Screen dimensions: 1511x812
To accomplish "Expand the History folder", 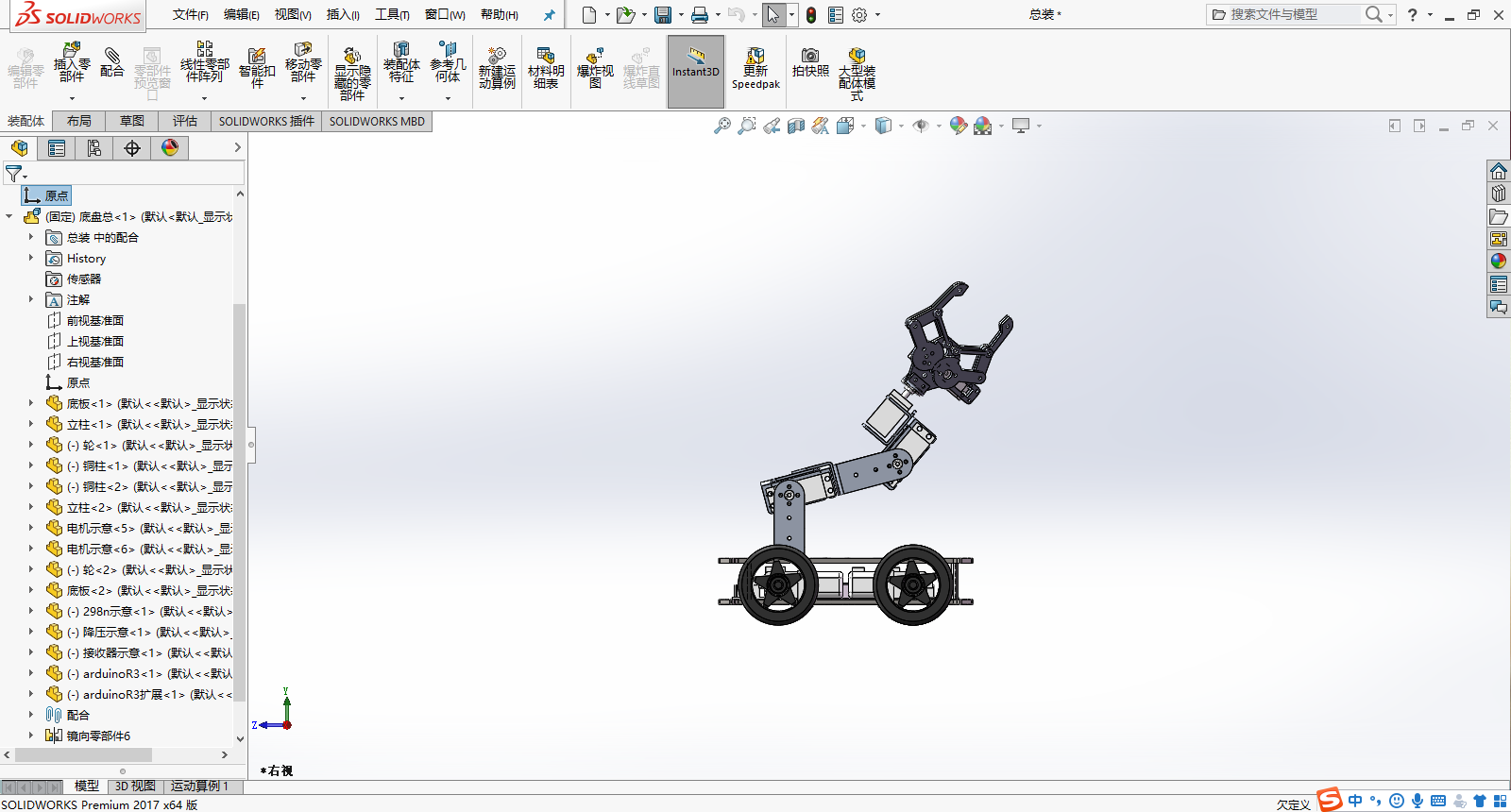I will pyautogui.click(x=30, y=258).
